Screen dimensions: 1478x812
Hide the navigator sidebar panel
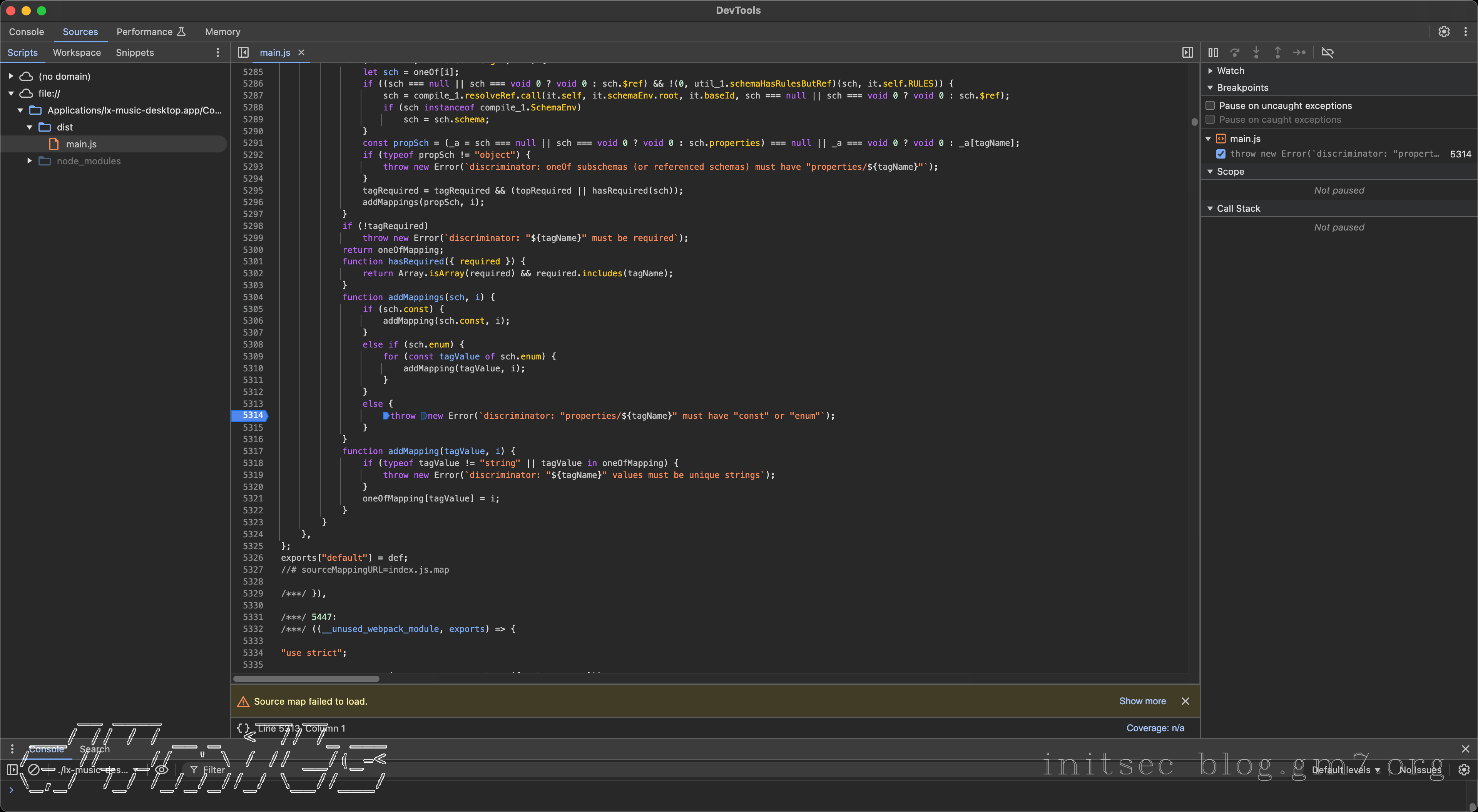pyautogui.click(x=243, y=52)
